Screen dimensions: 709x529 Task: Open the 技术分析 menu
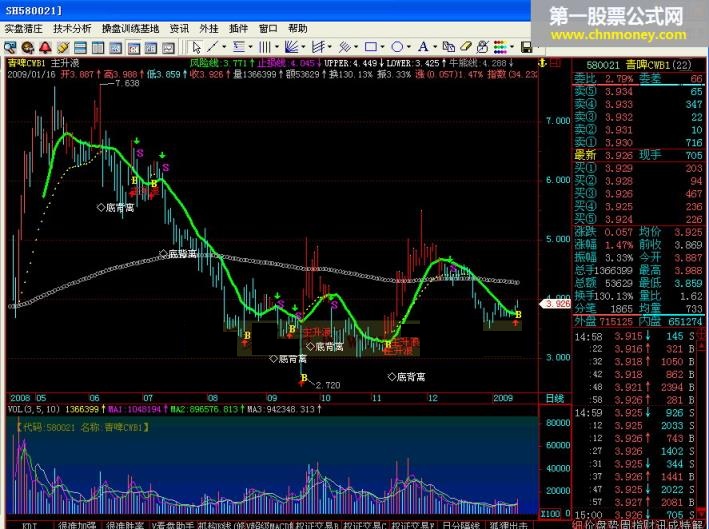coord(72,29)
